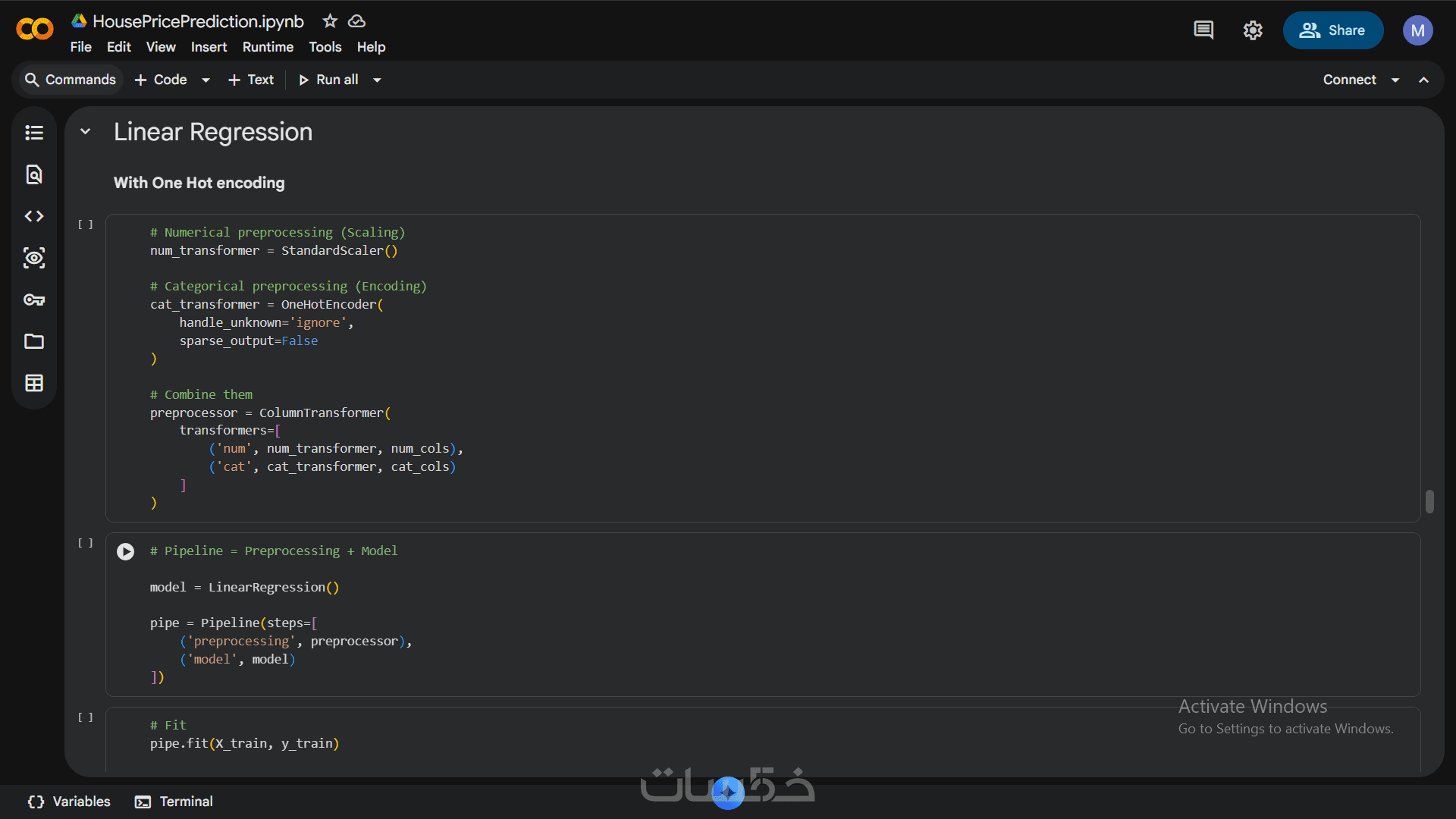
Task: Open the Files folder panel
Action: 34,341
